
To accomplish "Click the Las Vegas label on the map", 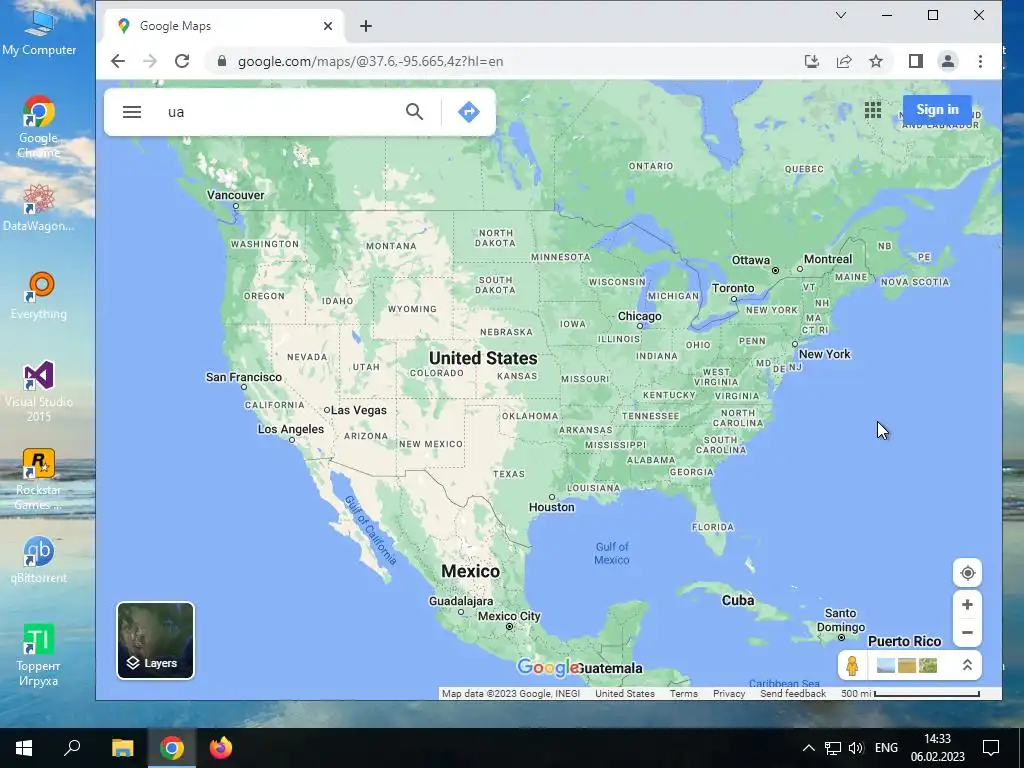I will click(359, 410).
